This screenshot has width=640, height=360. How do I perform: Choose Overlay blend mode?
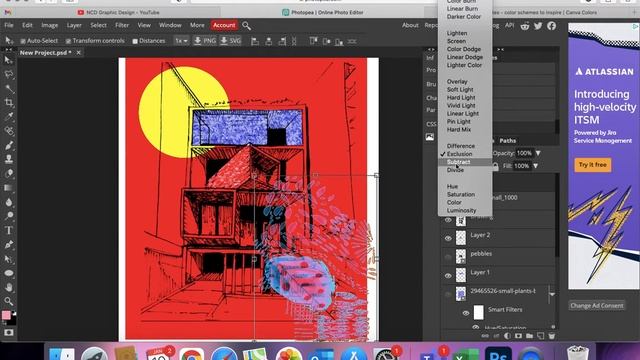(x=457, y=81)
